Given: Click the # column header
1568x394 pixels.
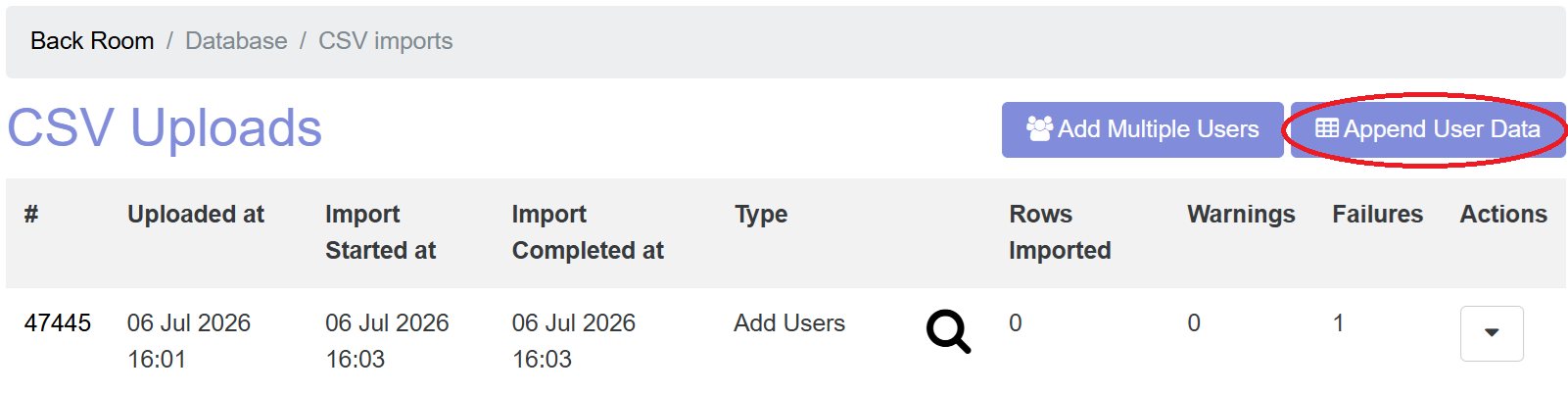Looking at the screenshot, I should coord(31,215).
